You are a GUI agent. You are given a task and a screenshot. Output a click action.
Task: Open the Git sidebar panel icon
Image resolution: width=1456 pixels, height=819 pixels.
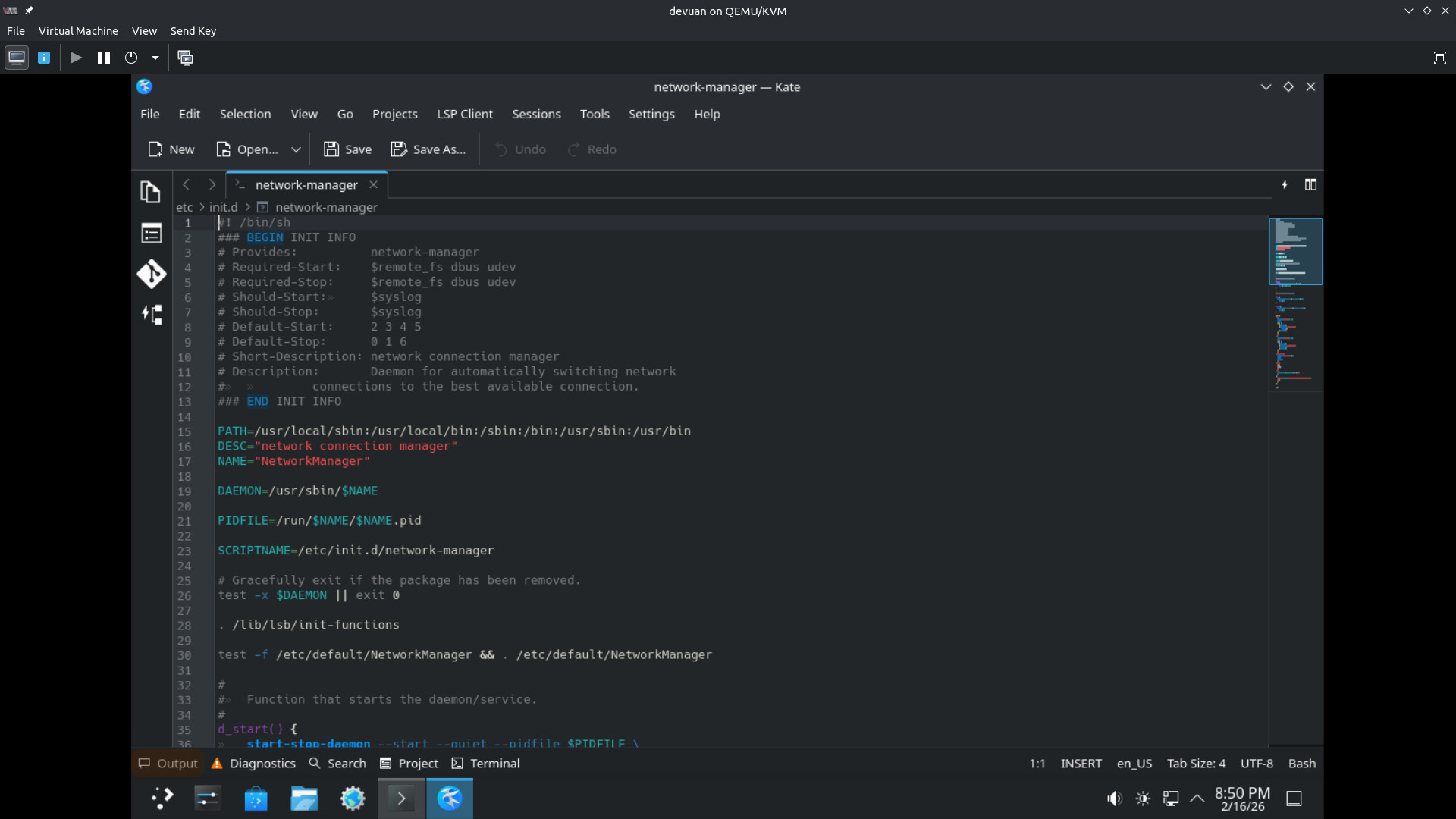[151, 274]
